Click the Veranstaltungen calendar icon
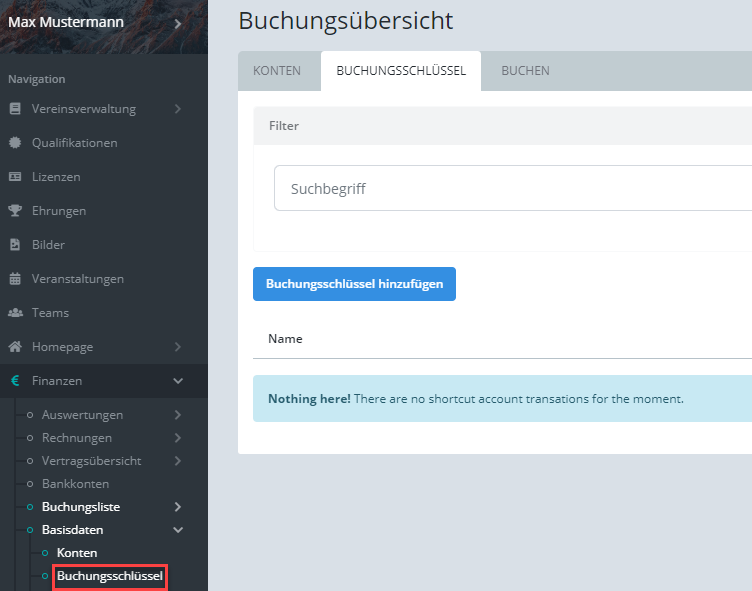The image size is (752, 591). (x=15, y=279)
